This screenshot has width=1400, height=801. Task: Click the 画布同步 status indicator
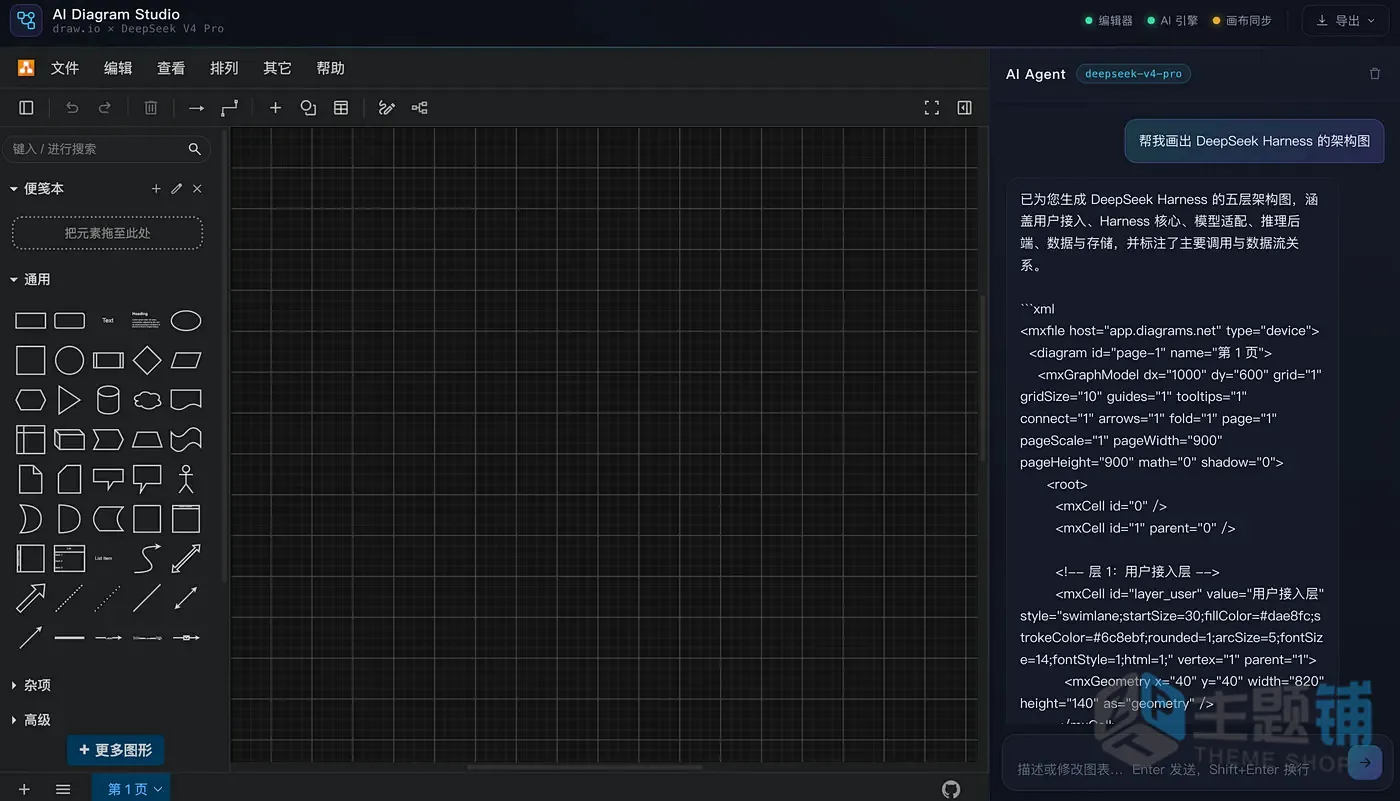click(1242, 20)
